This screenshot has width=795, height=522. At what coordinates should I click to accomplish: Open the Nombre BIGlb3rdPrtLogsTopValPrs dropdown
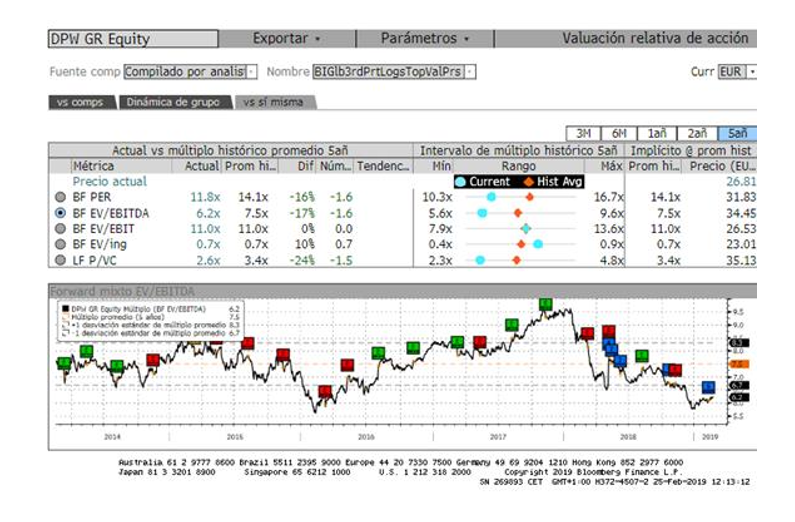(394, 72)
